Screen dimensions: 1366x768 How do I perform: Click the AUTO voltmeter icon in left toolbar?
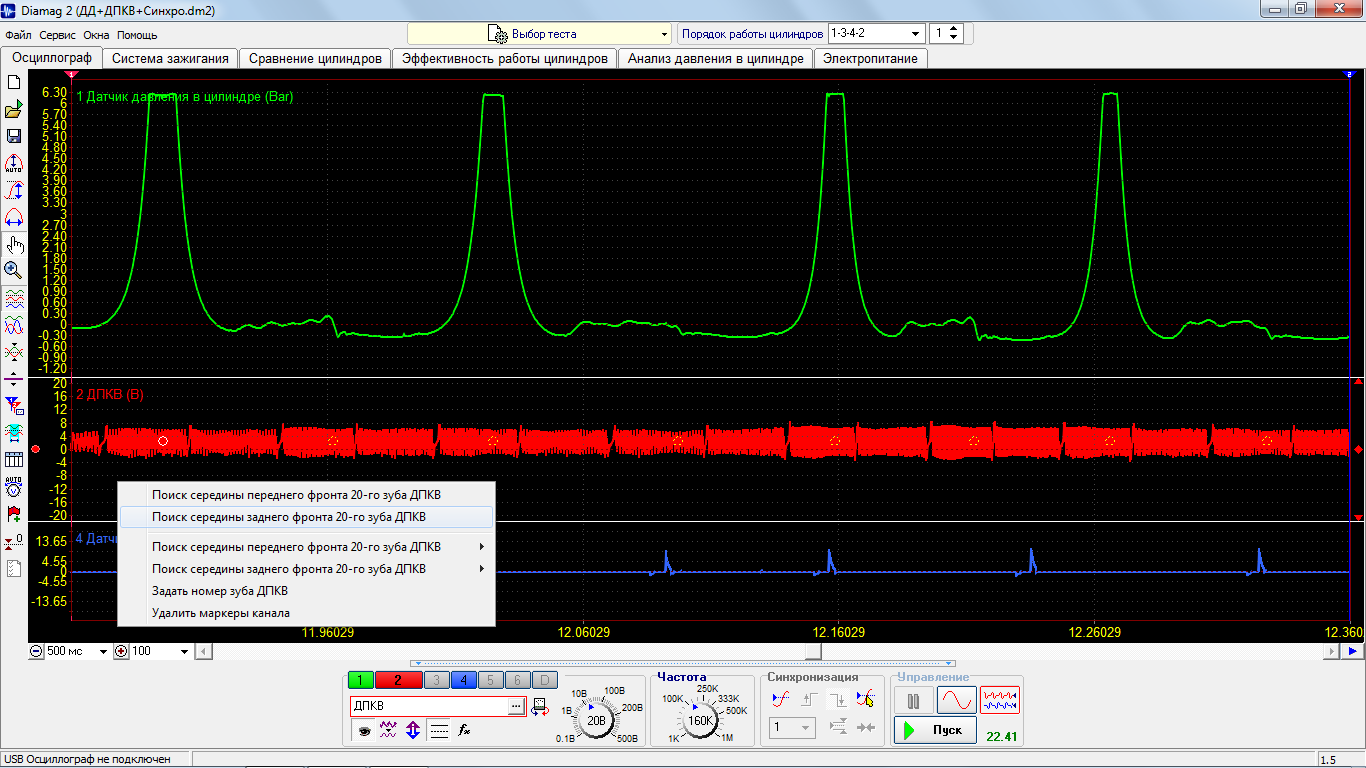coord(14,487)
